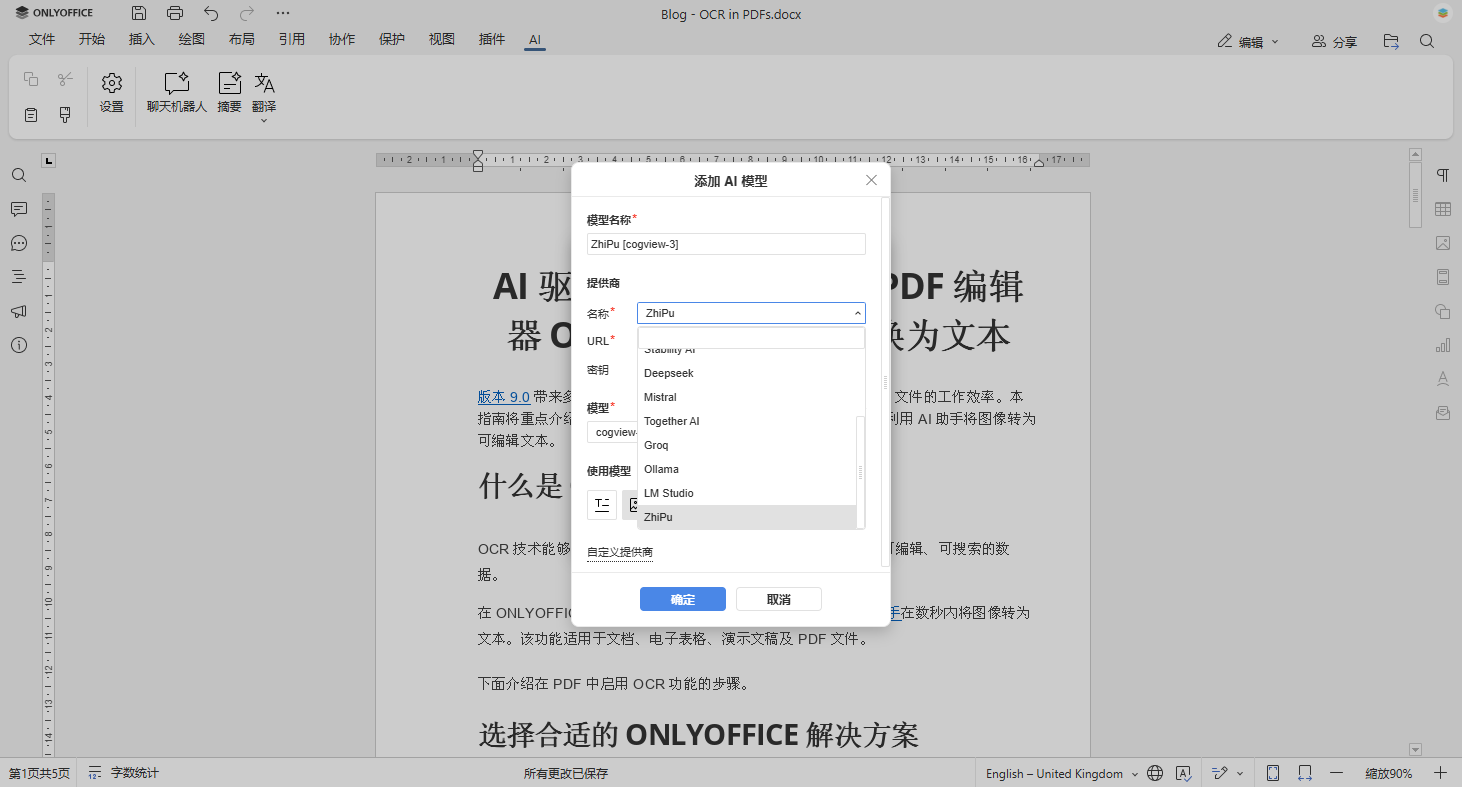This screenshot has height=787, width=1462.
Task: Expand the 翻译 dropdown arrow
Action: 264,121
